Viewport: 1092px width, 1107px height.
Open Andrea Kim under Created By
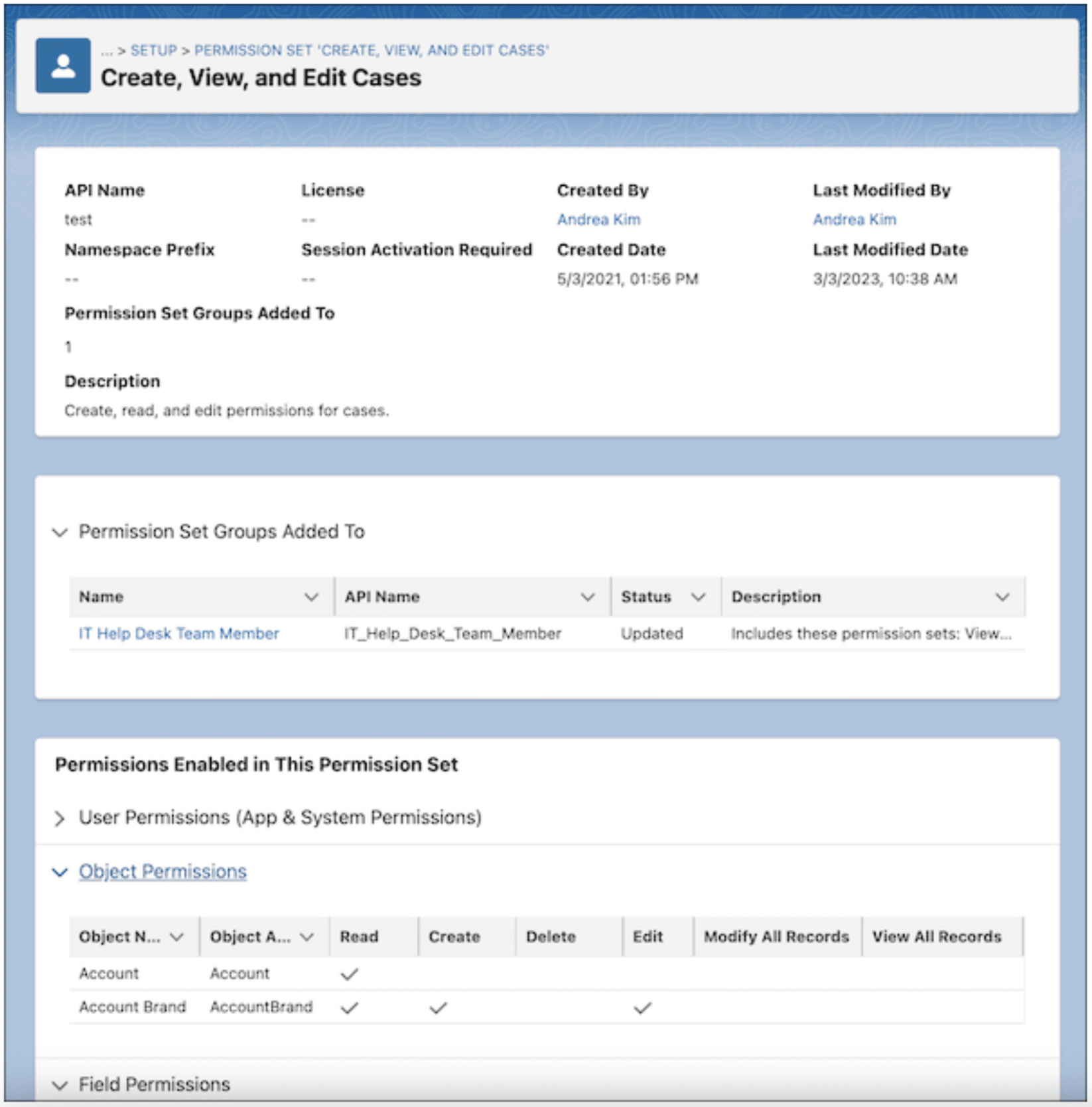[598, 219]
